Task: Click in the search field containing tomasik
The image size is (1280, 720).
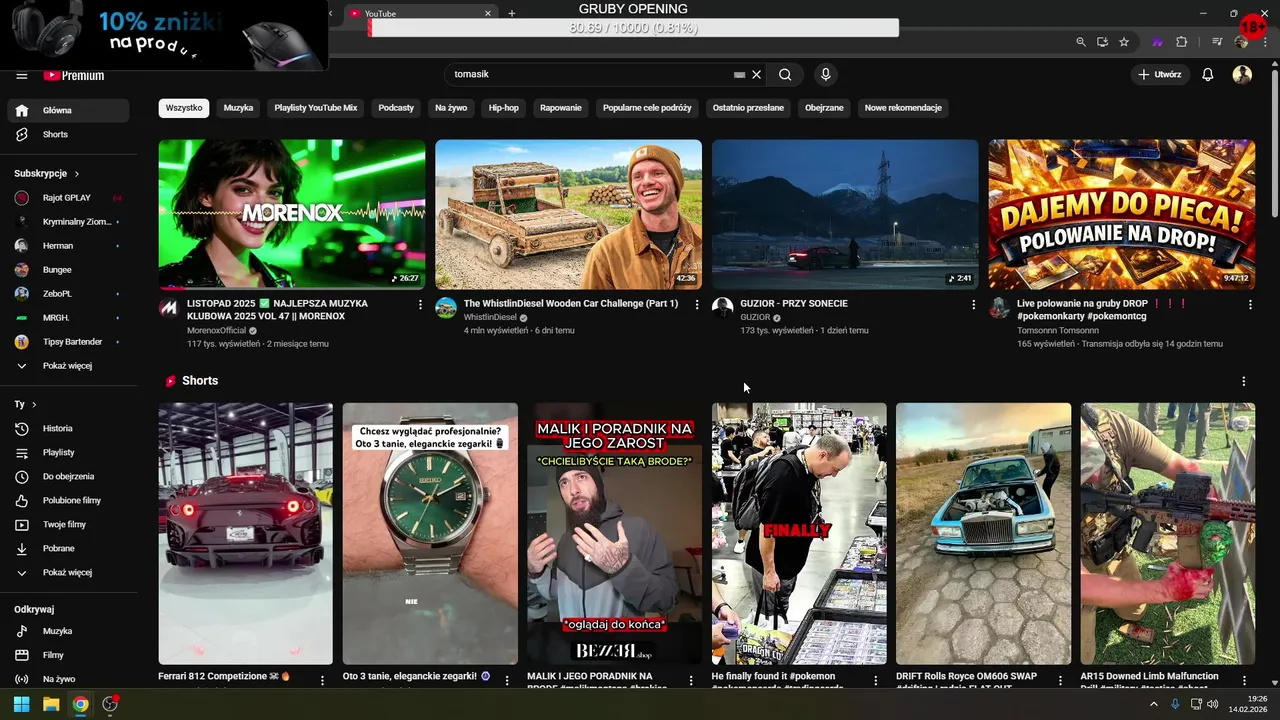Action: [x=590, y=74]
